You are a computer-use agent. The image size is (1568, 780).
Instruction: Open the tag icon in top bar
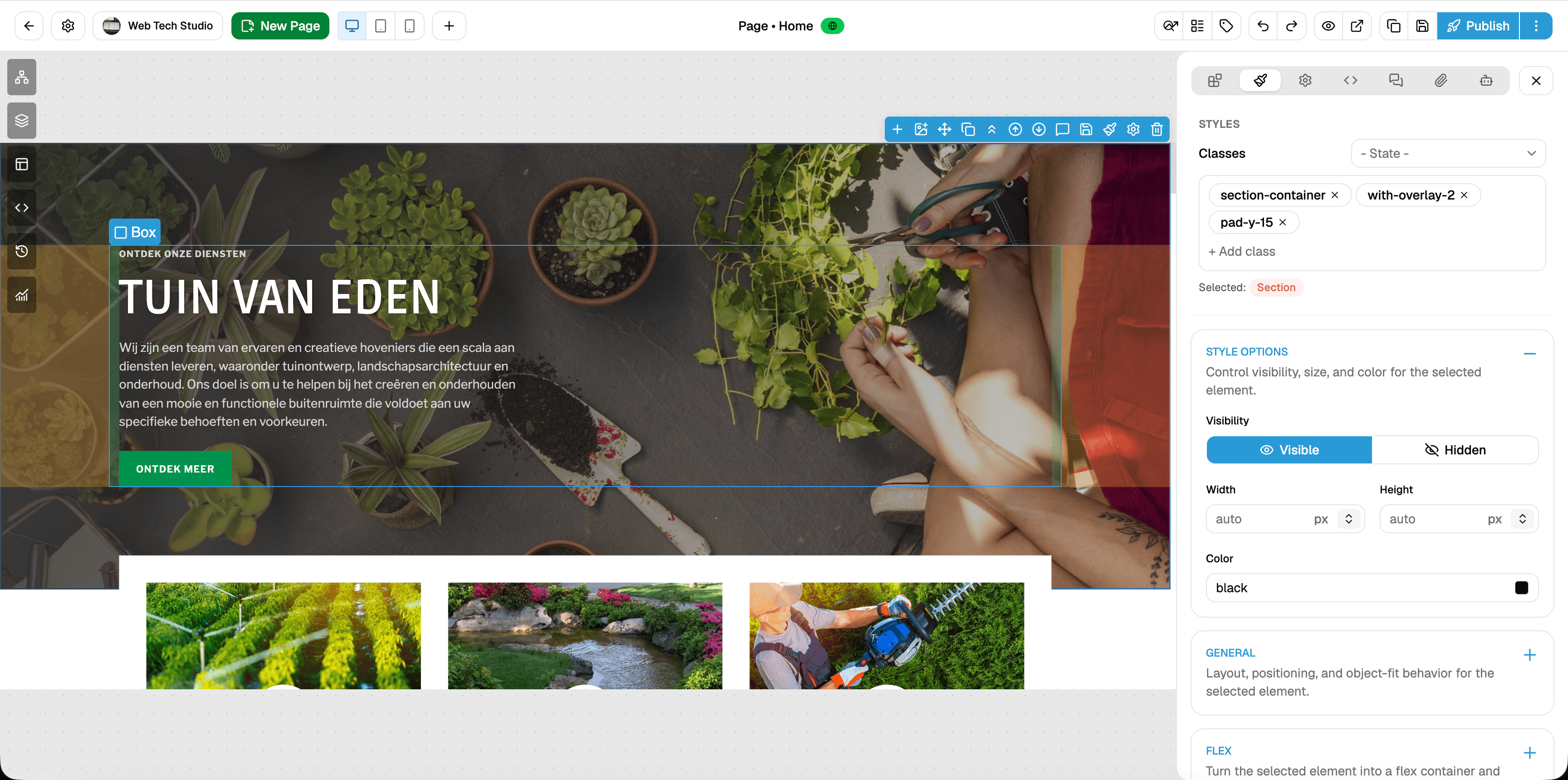pos(1226,25)
